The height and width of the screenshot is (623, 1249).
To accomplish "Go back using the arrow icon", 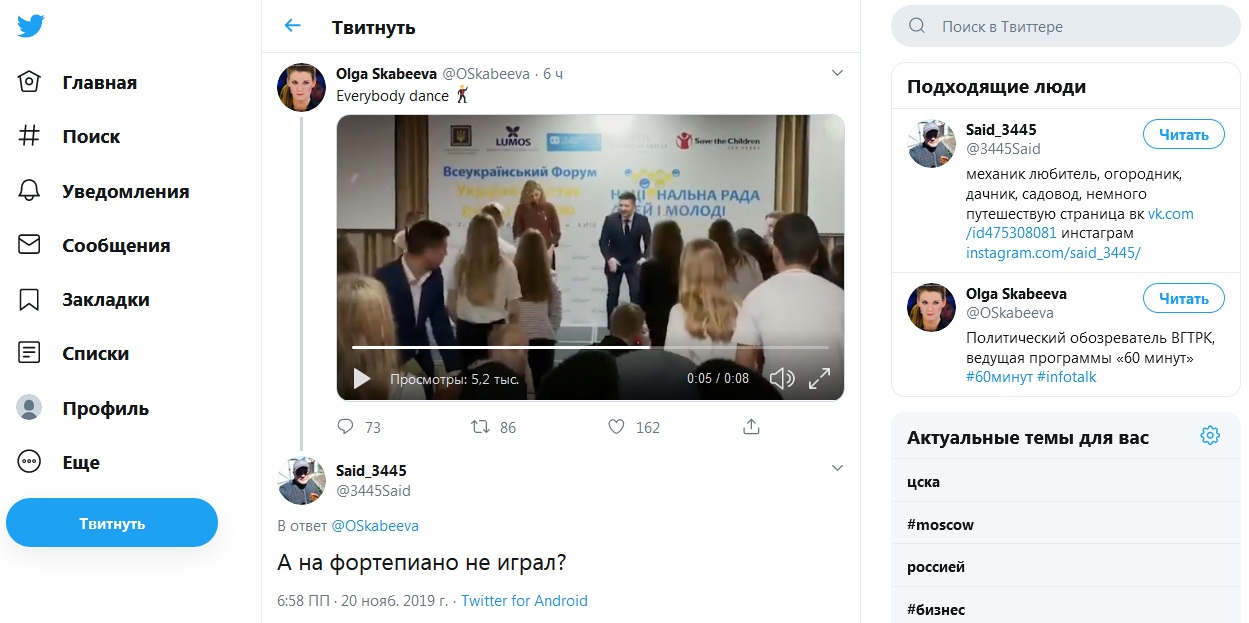I will tap(293, 26).
